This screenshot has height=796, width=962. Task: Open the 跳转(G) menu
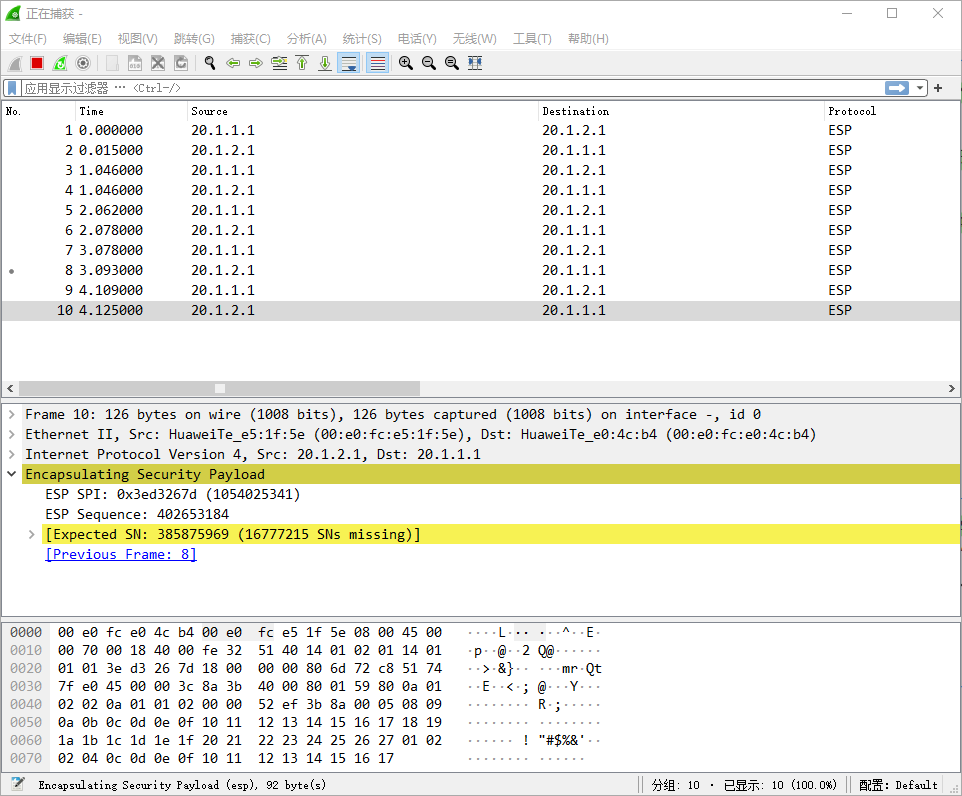[x=194, y=39]
